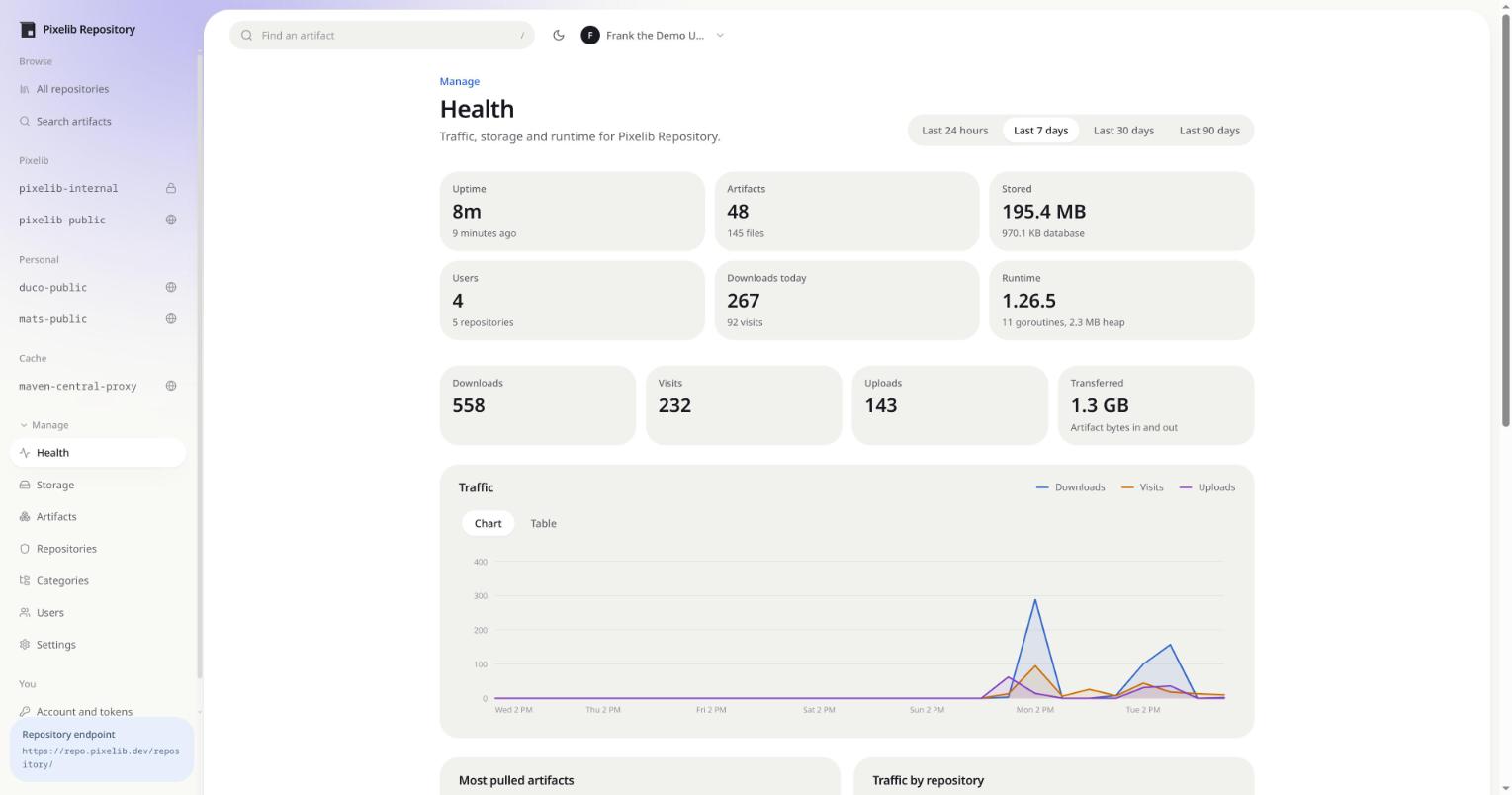Toggle the Downloads series in chart legend

tap(1070, 487)
